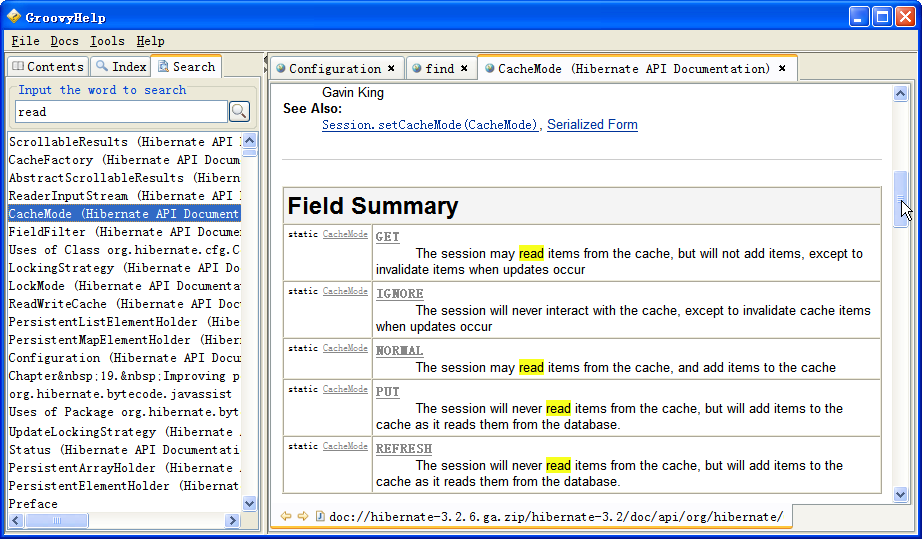Image resolution: width=922 pixels, height=539 pixels.
Task: Select the UpdateLockingStrategy search result
Action: click(124, 432)
